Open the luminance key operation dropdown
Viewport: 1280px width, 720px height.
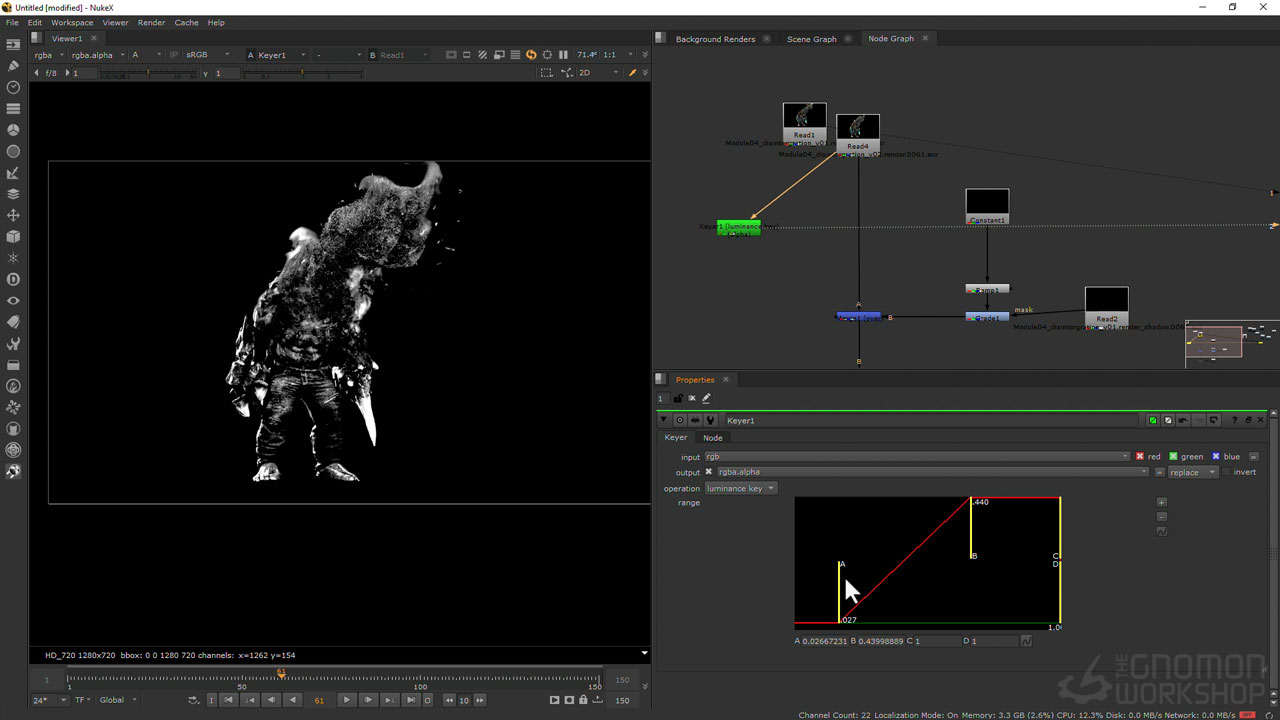click(x=741, y=489)
